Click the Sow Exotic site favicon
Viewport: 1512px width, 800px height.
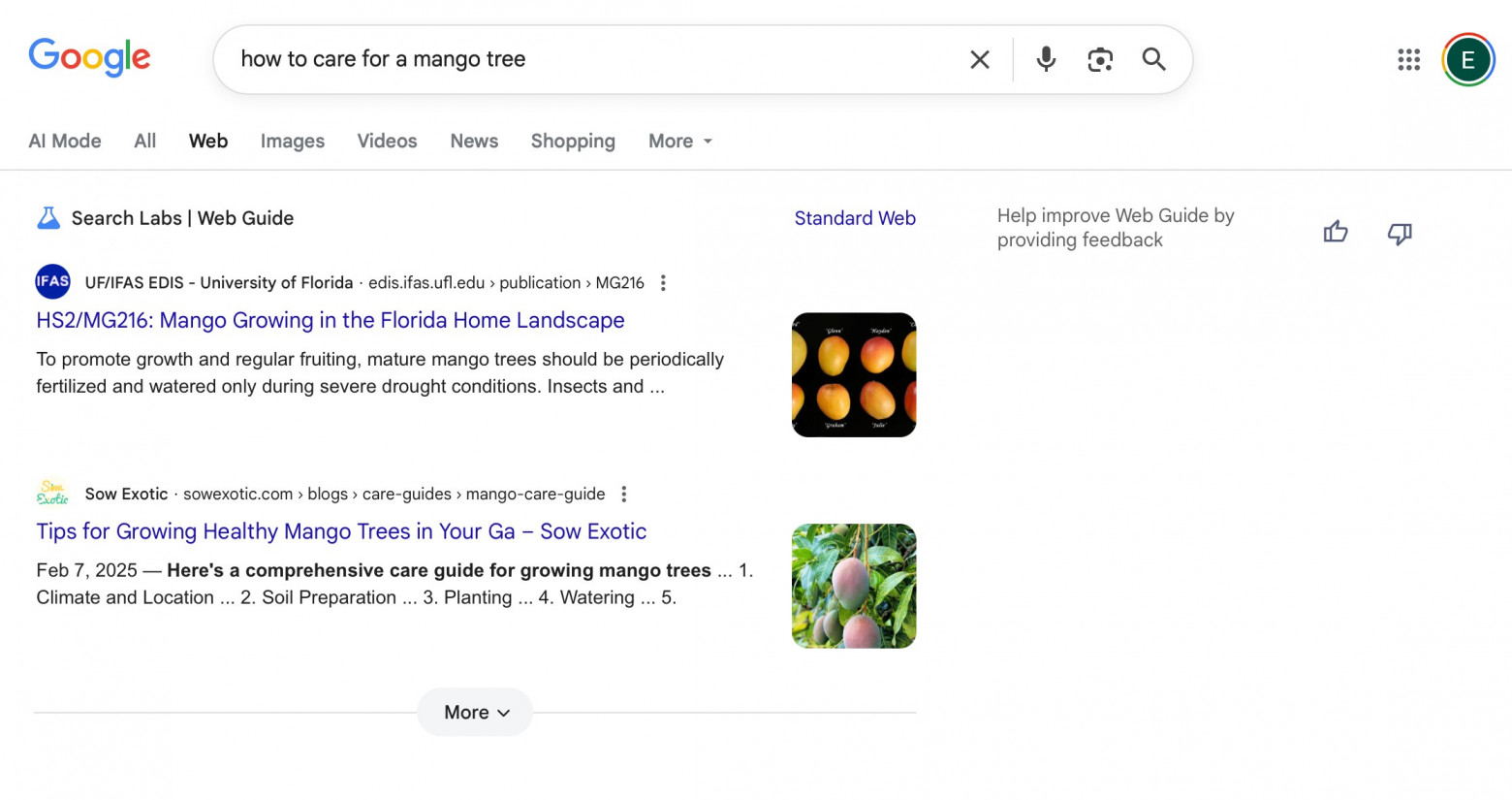(x=52, y=494)
